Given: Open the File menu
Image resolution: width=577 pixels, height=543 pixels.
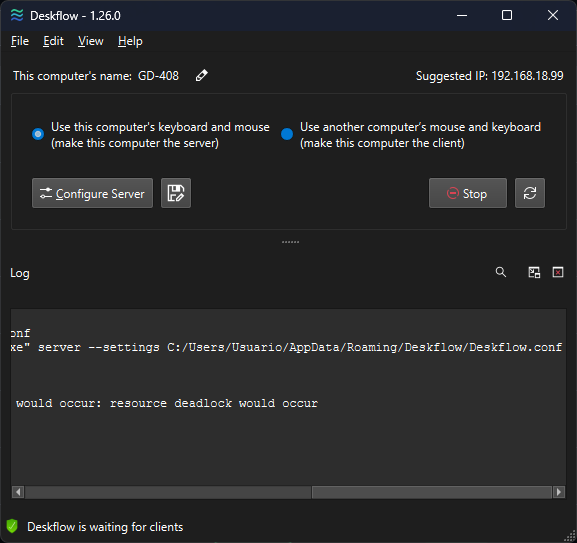Looking at the screenshot, I should coord(20,41).
